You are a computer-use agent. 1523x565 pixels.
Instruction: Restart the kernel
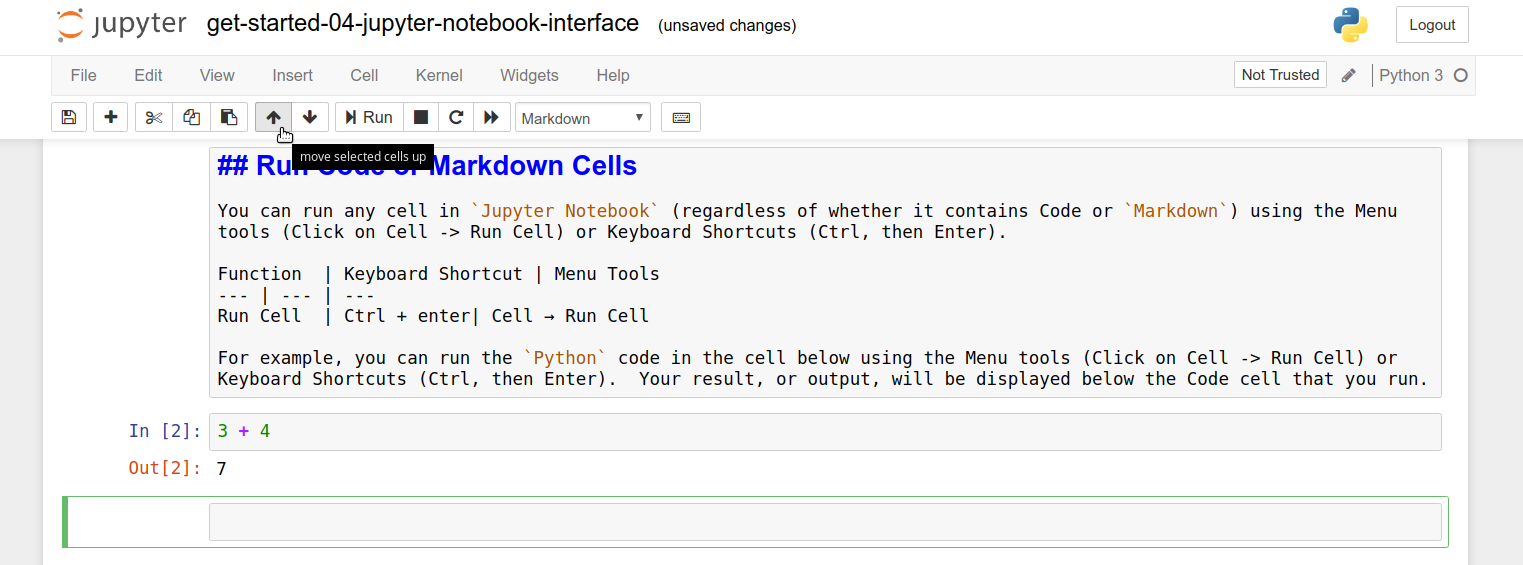[x=456, y=117]
